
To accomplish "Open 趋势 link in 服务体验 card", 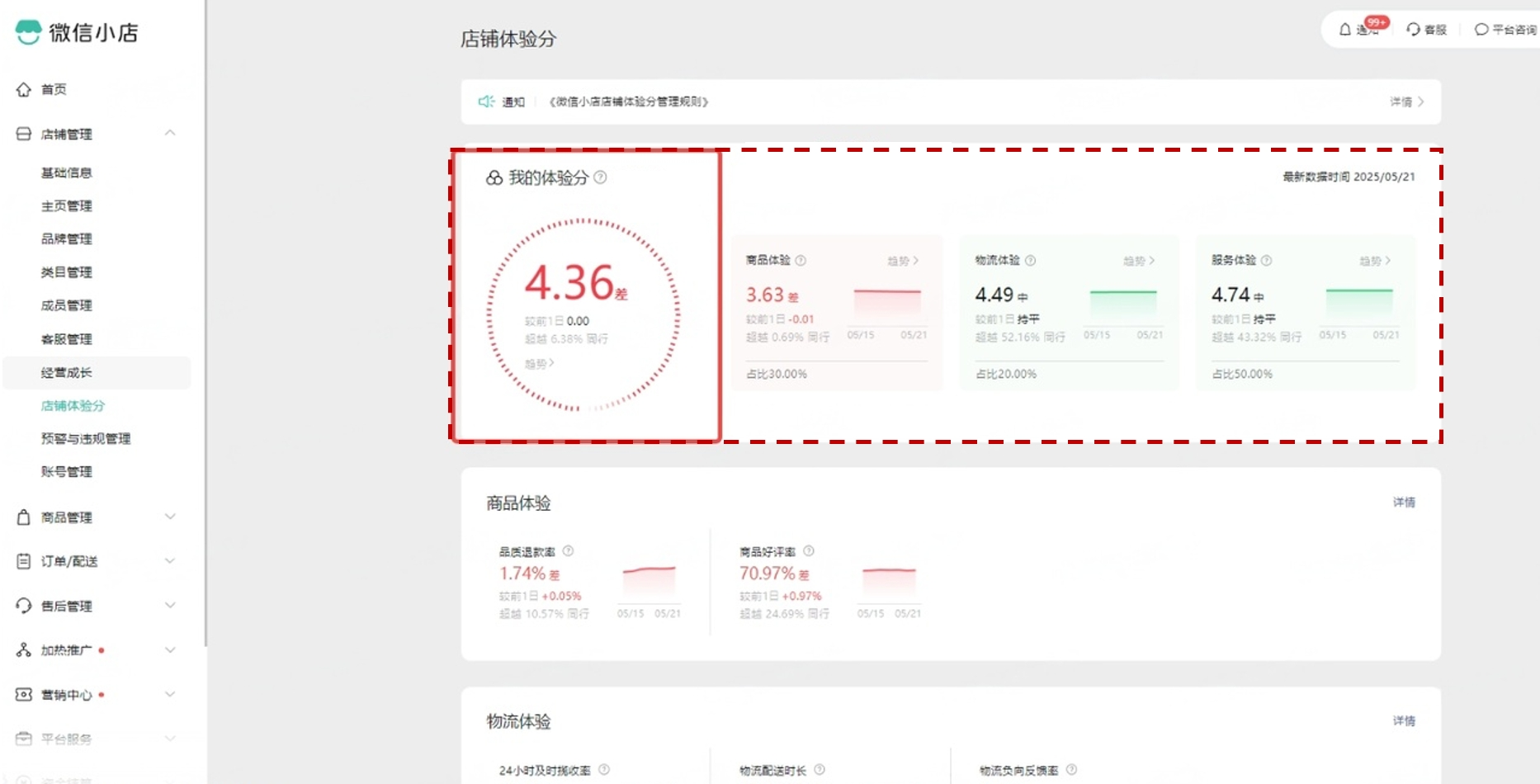I will point(1375,261).
